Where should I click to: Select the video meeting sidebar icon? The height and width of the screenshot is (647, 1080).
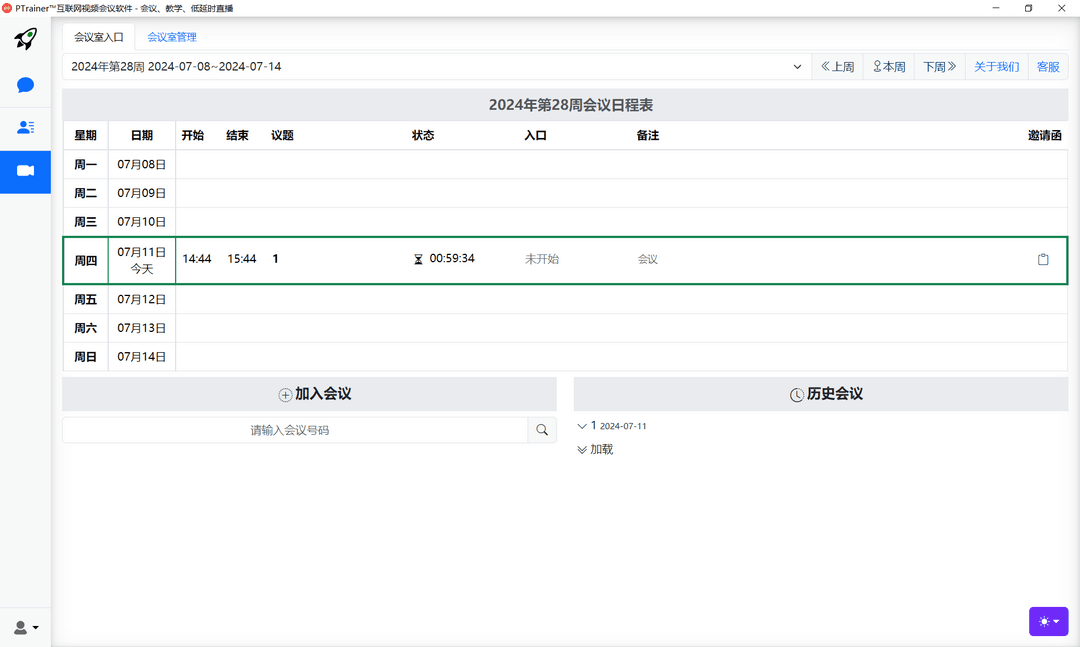[x=25, y=171]
